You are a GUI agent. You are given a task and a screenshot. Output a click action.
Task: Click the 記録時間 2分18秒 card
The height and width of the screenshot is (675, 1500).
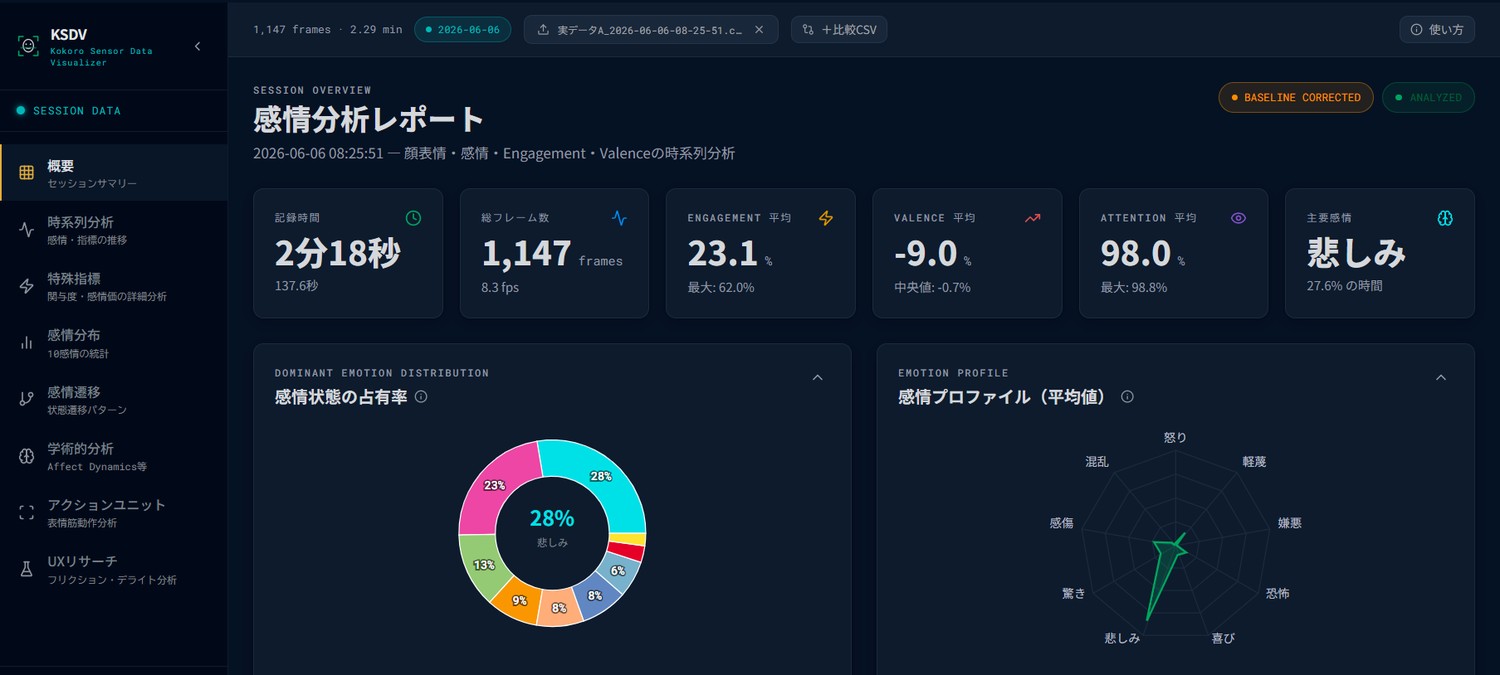348,253
